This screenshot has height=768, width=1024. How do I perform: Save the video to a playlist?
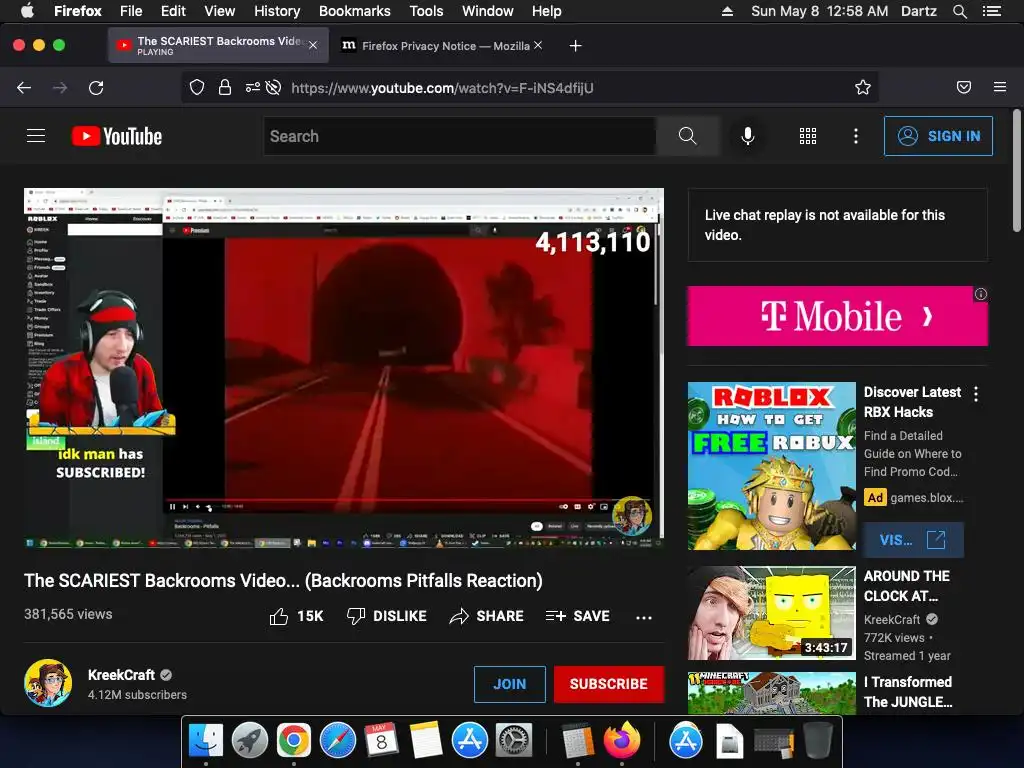point(578,616)
